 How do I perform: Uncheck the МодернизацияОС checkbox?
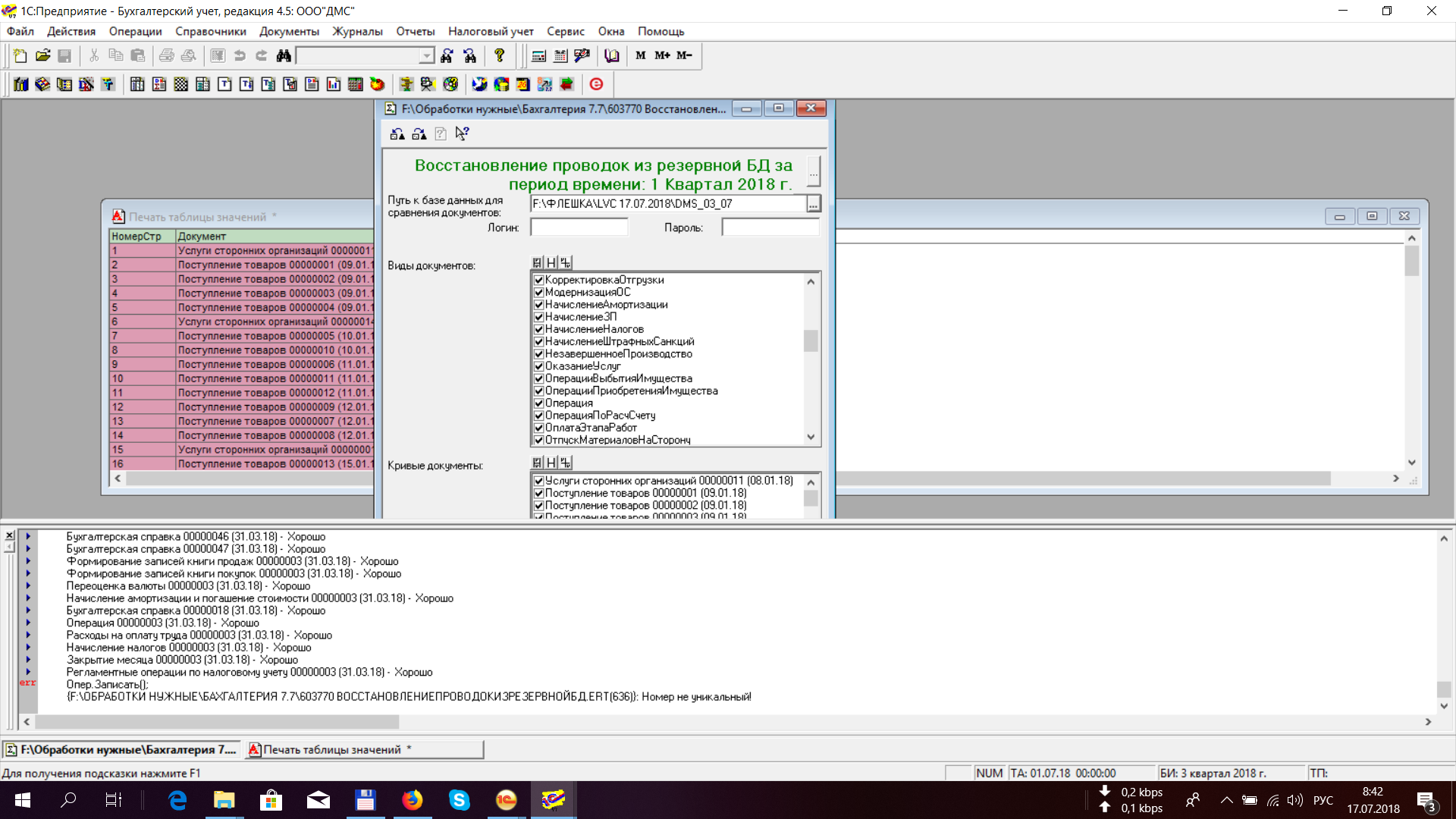(539, 292)
